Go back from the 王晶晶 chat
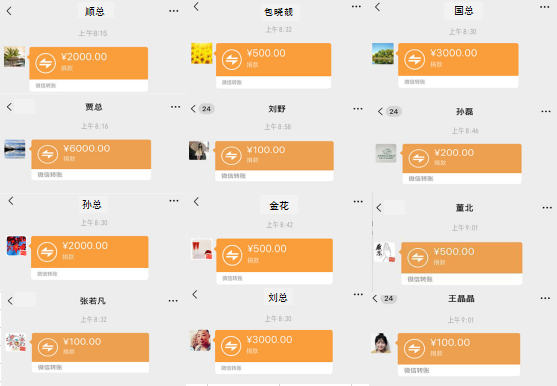The height and width of the screenshot is (386, 557). pyautogui.click(x=375, y=298)
